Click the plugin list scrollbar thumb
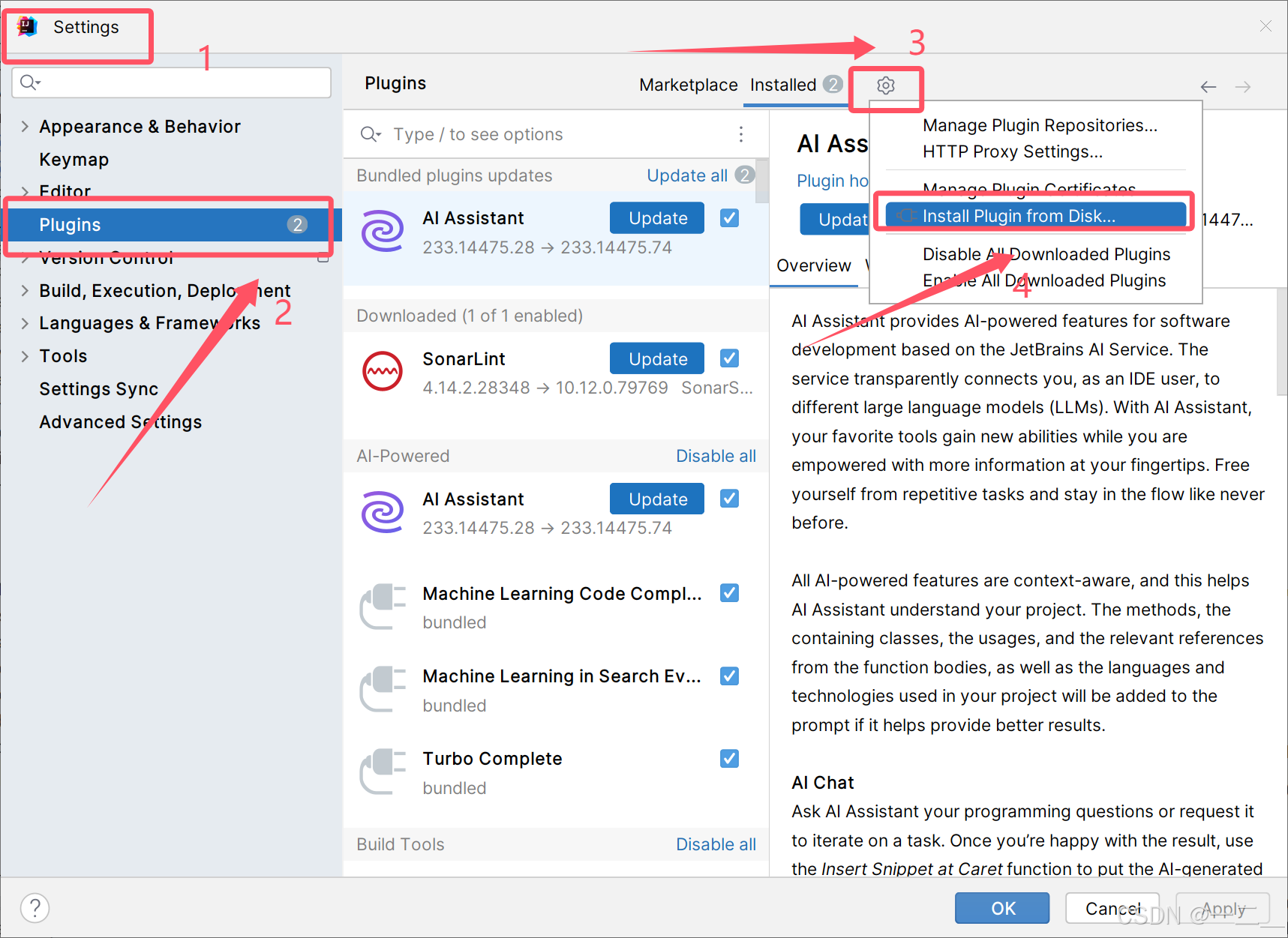Image resolution: width=1288 pixels, height=938 pixels. [761, 181]
